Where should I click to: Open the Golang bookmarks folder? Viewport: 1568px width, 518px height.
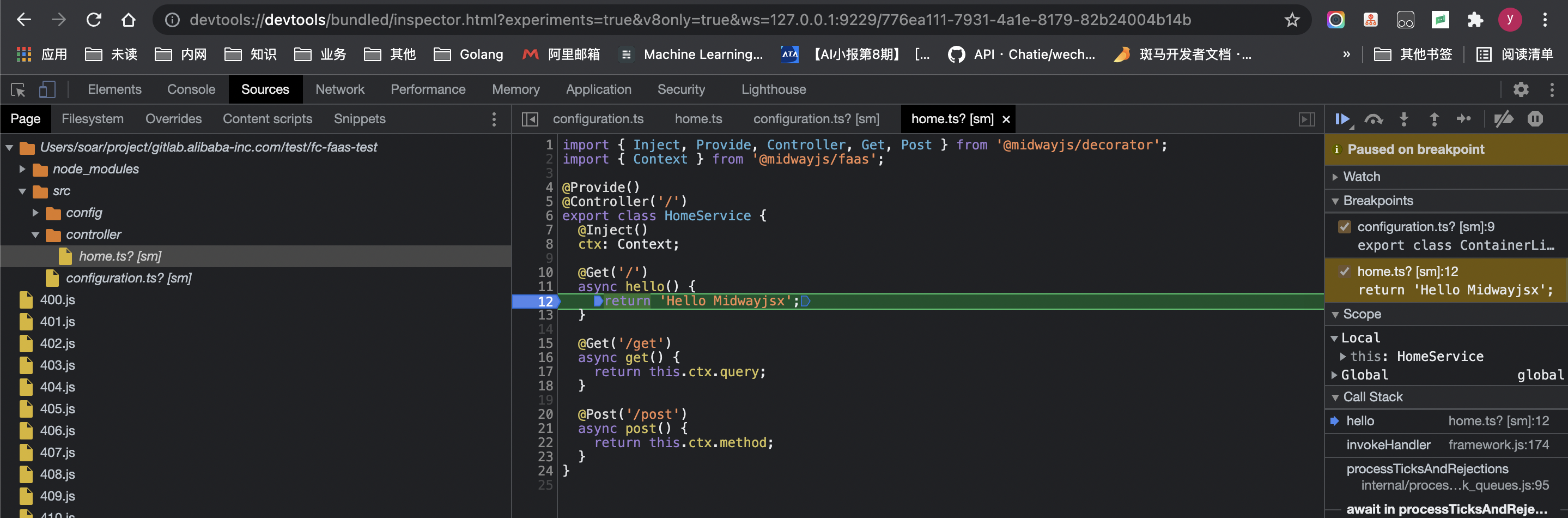[469, 55]
